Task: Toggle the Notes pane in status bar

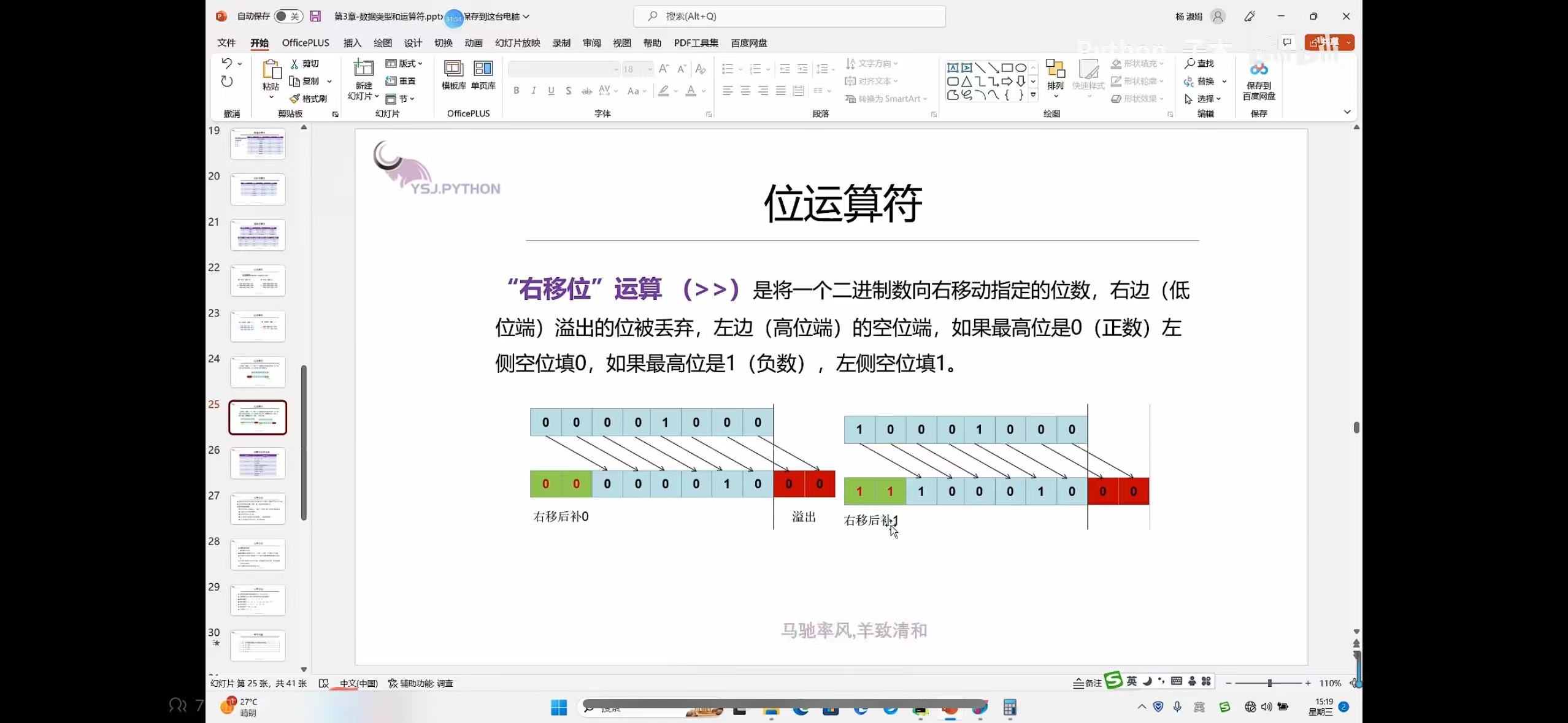Action: point(1087,683)
